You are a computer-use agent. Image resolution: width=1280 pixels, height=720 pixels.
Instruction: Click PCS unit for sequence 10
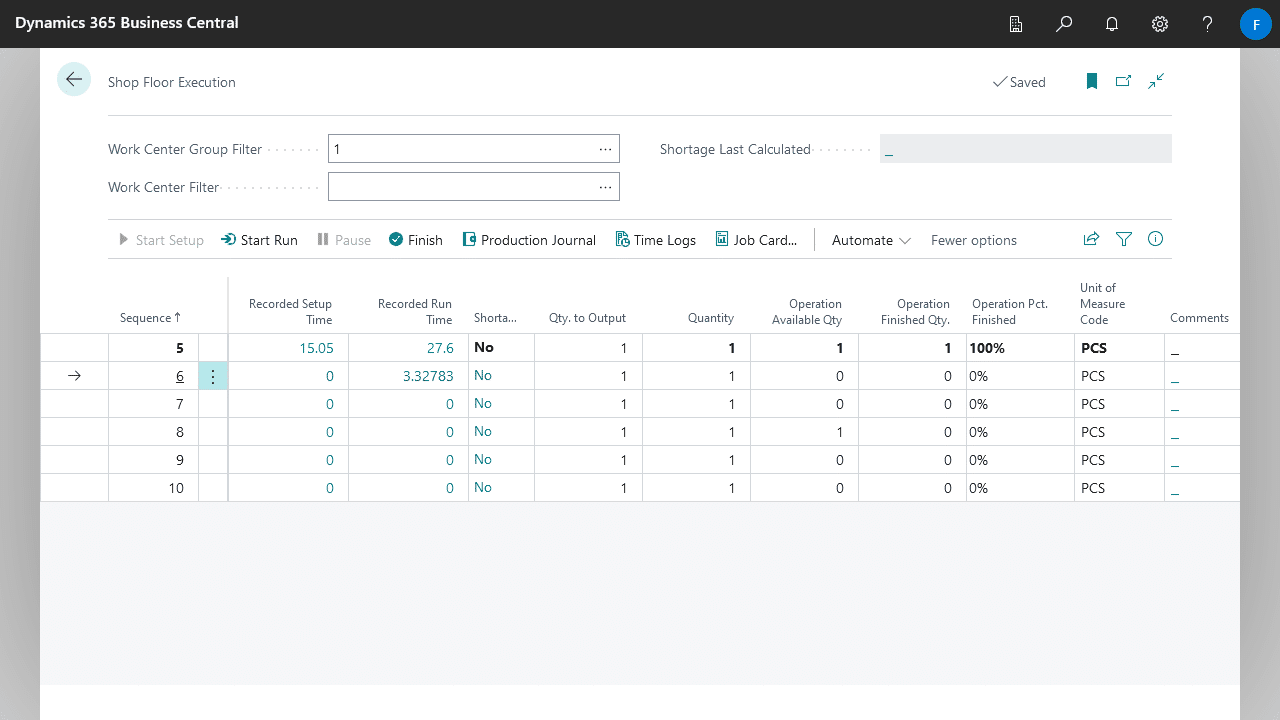(1093, 488)
